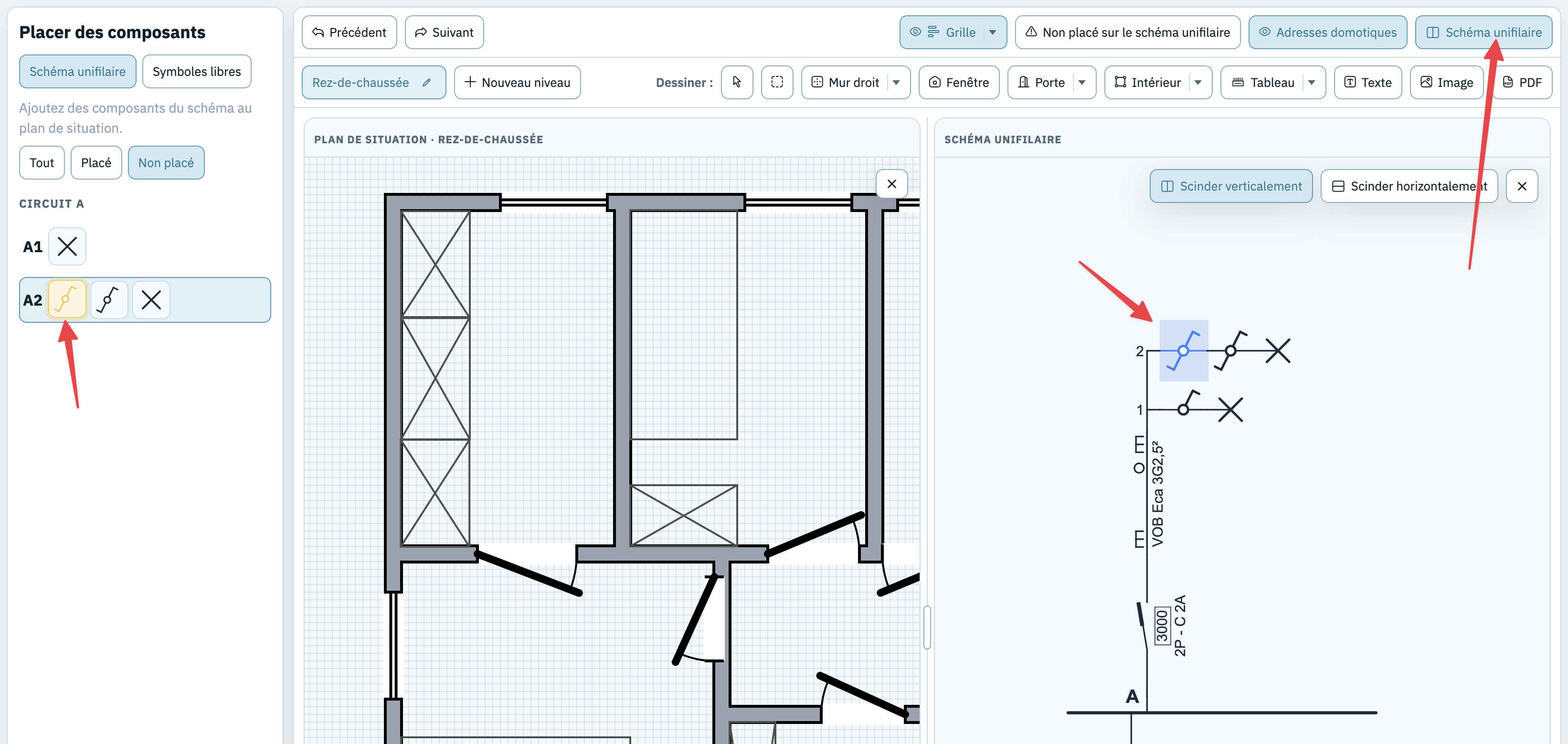1568x744 pixels.
Task: Draw a straight wall with Mur droit
Action: pyautogui.click(x=846, y=82)
